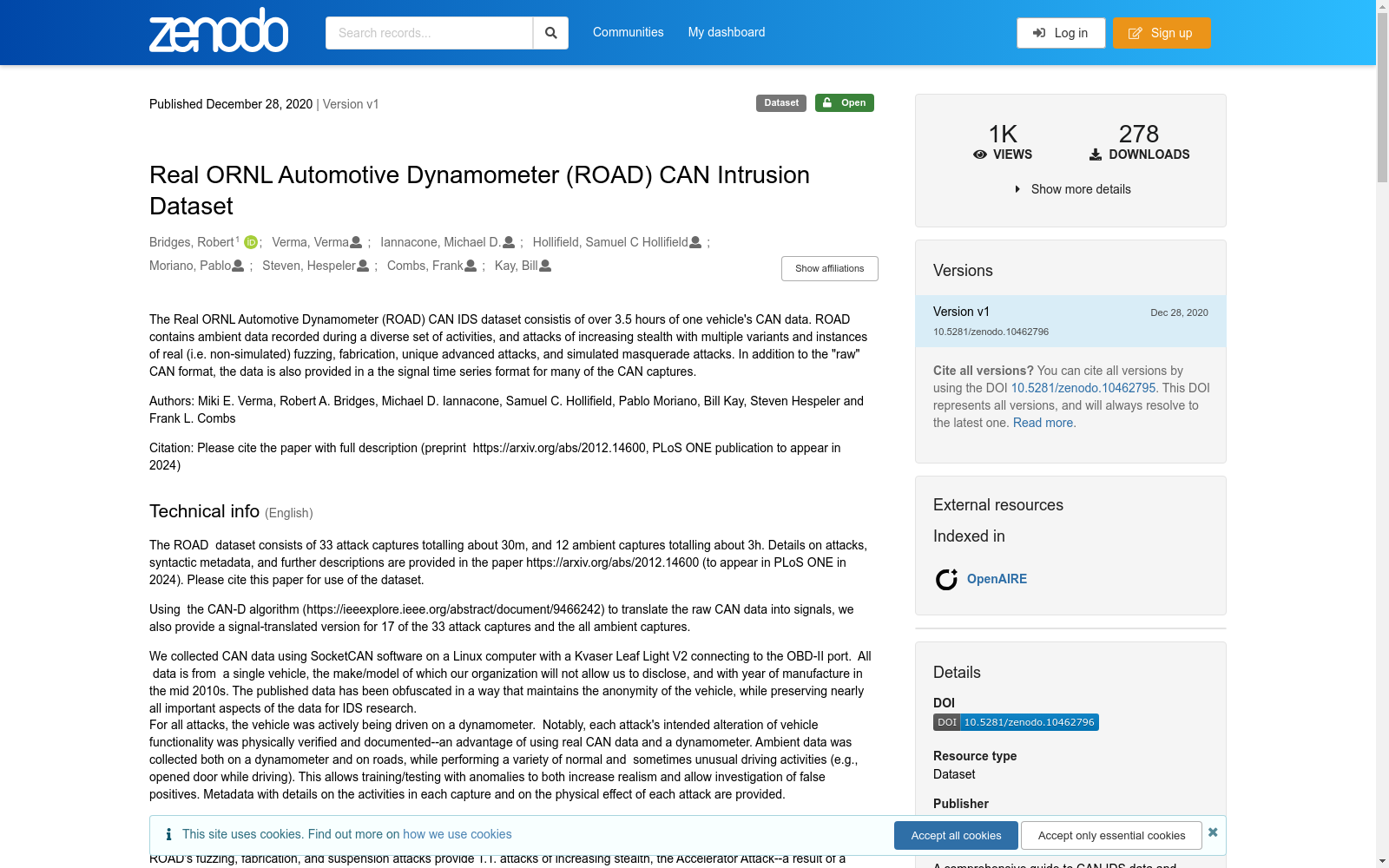This screenshot has height=868, width=1389.
Task: Click the page vertical scrollbar thumb
Action: (x=1382, y=95)
